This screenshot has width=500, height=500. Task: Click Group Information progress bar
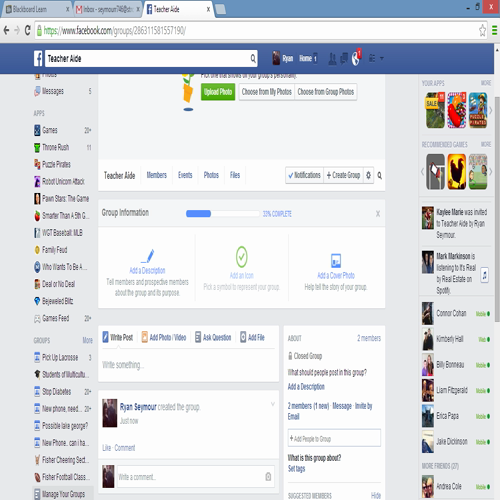coord(223,214)
